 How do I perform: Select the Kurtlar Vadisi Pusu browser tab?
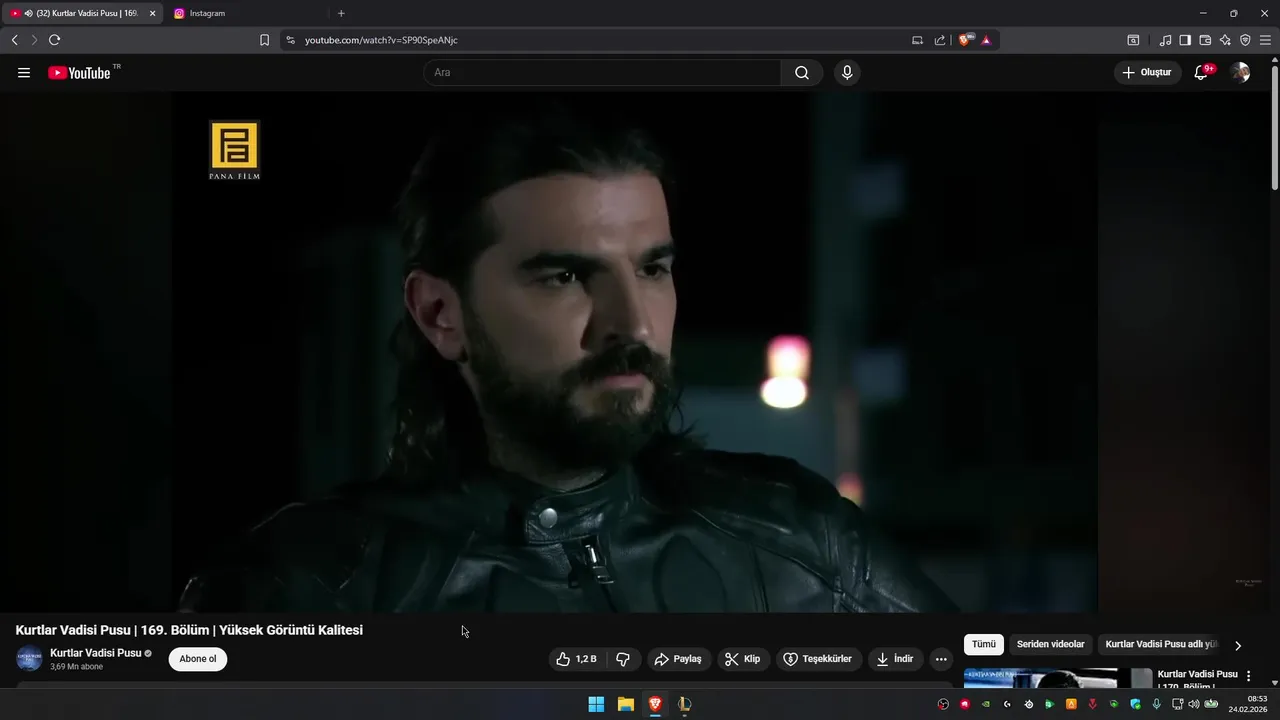[x=80, y=13]
